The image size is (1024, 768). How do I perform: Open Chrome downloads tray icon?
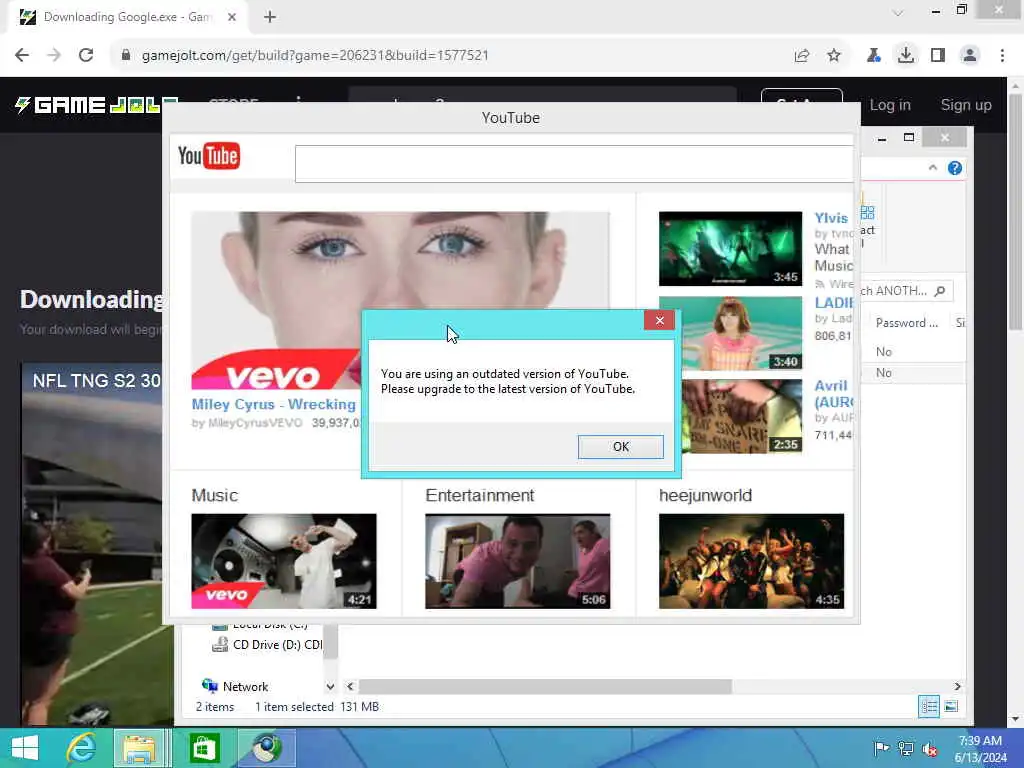[x=906, y=56]
